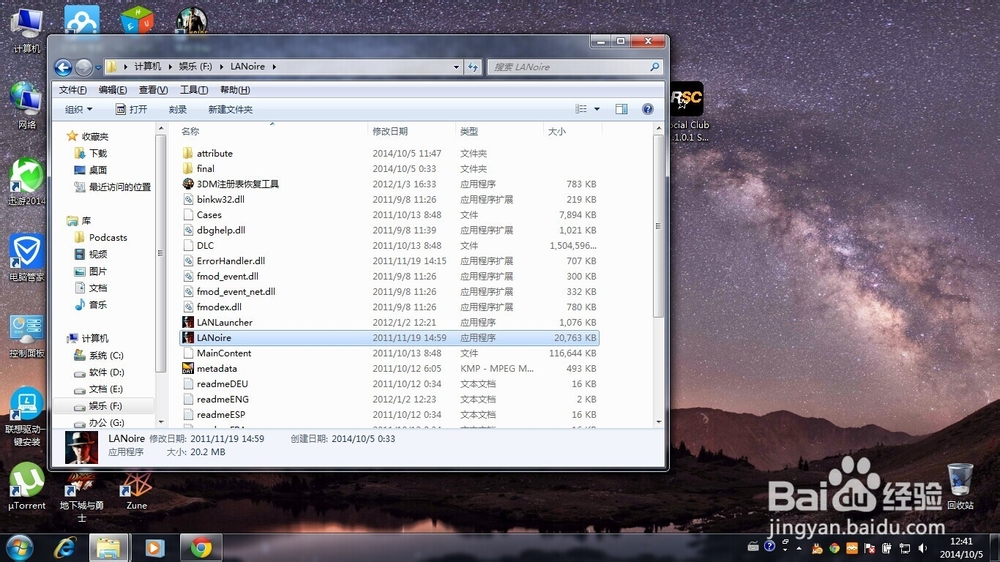The image size is (1000, 562).
Task: Open 下载 in navigation pane
Action: tap(98, 153)
